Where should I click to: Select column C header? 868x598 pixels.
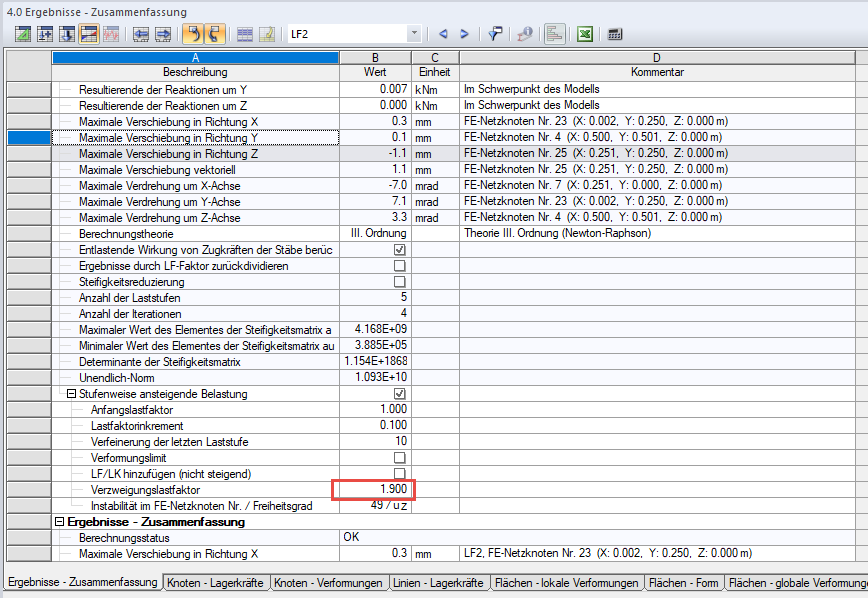click(x=435, y=58)
